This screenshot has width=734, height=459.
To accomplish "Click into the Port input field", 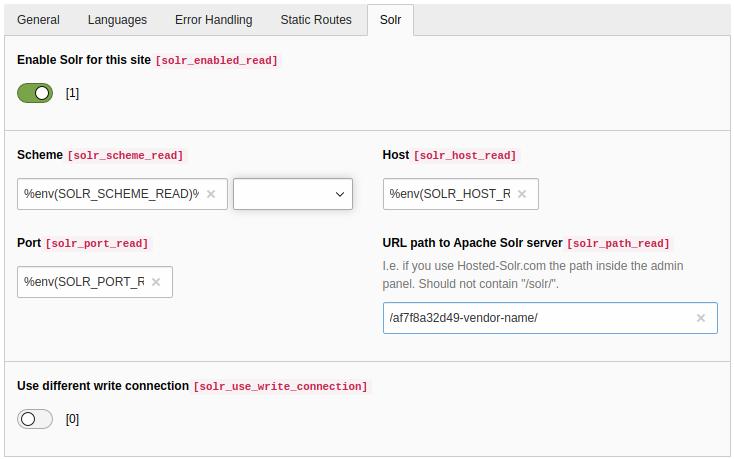I will (x=85, y=282).
